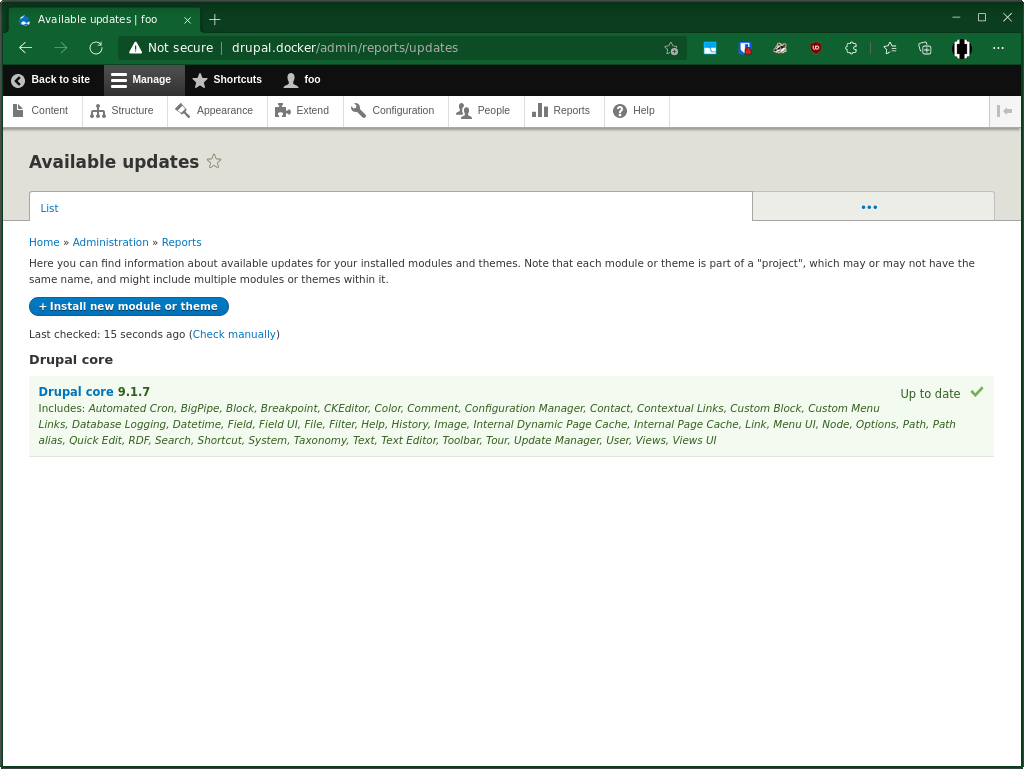Open Drupal Help section
This screenshot has width=1024, height=769.
(x=635, y=111)
